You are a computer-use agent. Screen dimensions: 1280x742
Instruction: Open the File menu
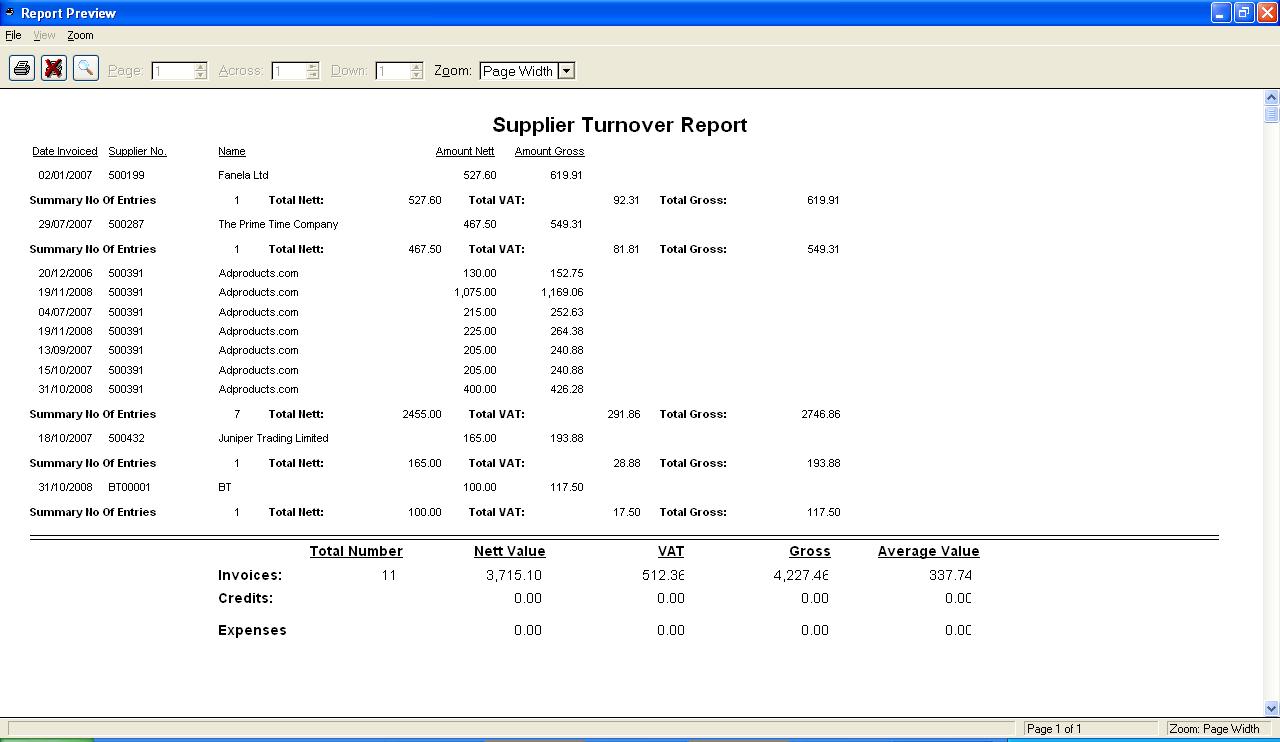click(13, 35)
